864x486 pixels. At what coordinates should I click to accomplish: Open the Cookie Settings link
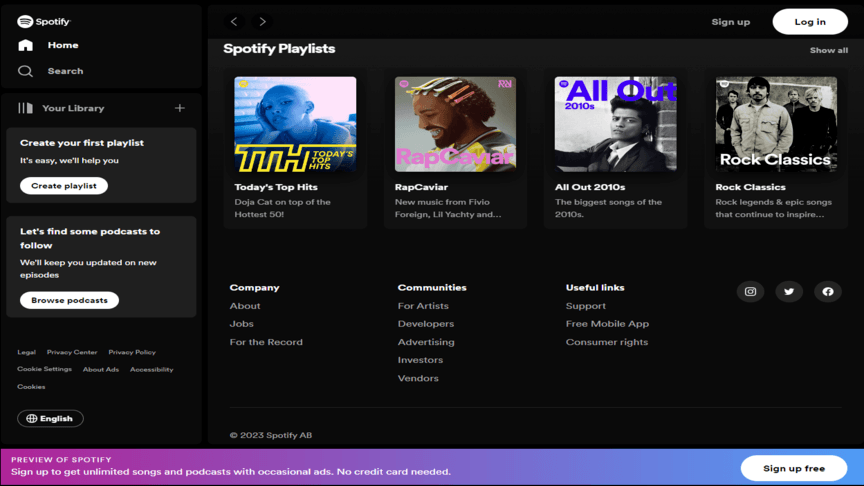pyautogui.click(x=45, y=369)
